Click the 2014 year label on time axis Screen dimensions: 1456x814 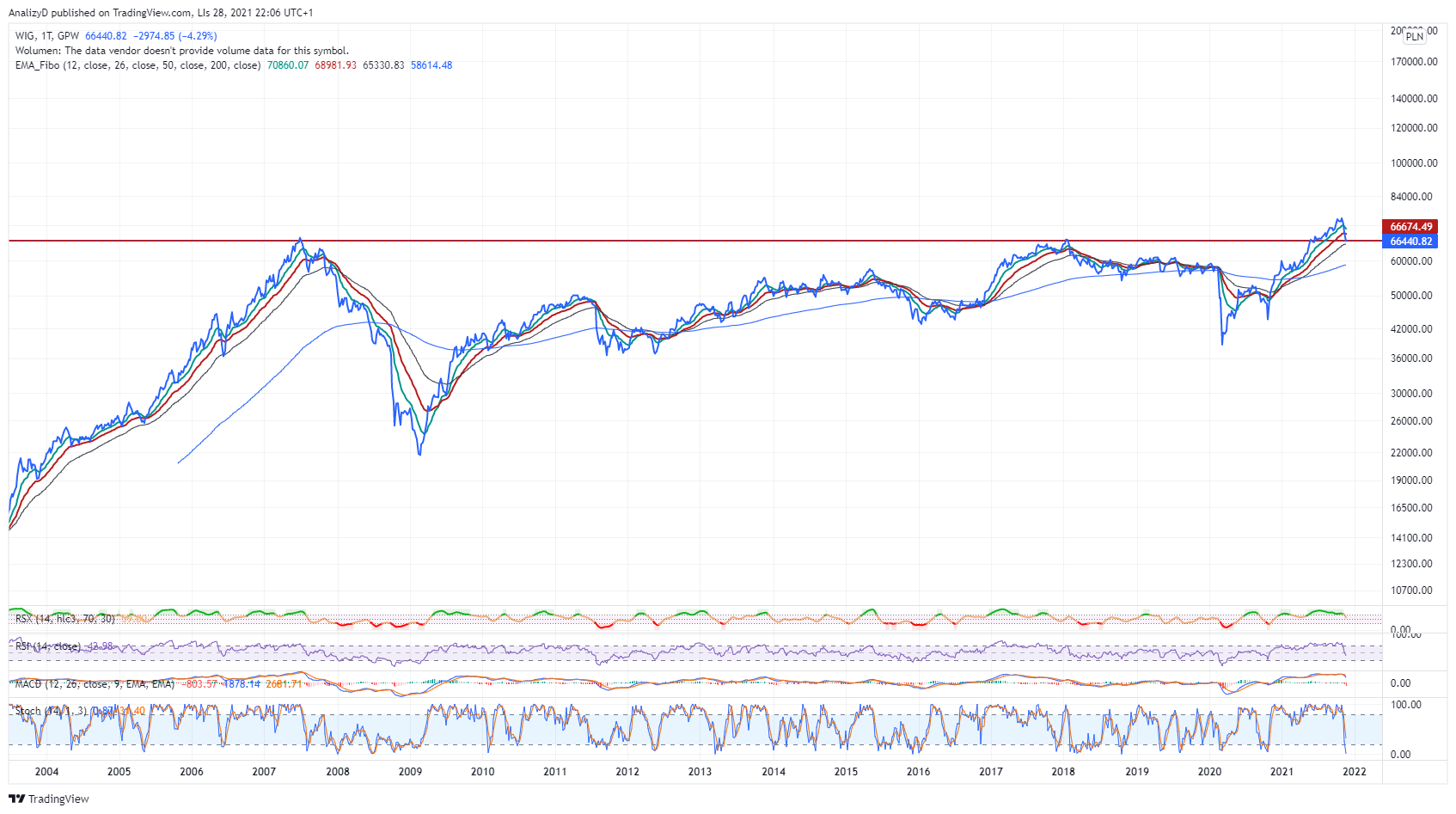[774, 771]
